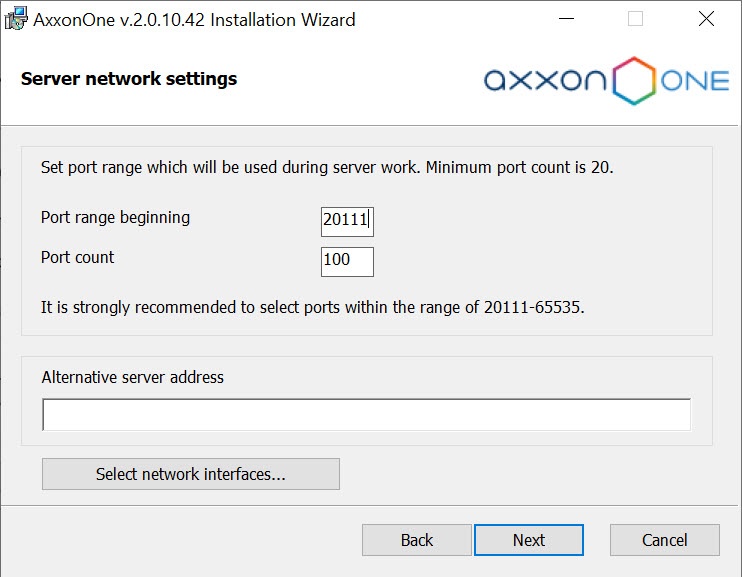Viewport: 742px width, 577px height.
Task: Click the wizard window title text
Action: 194,19
